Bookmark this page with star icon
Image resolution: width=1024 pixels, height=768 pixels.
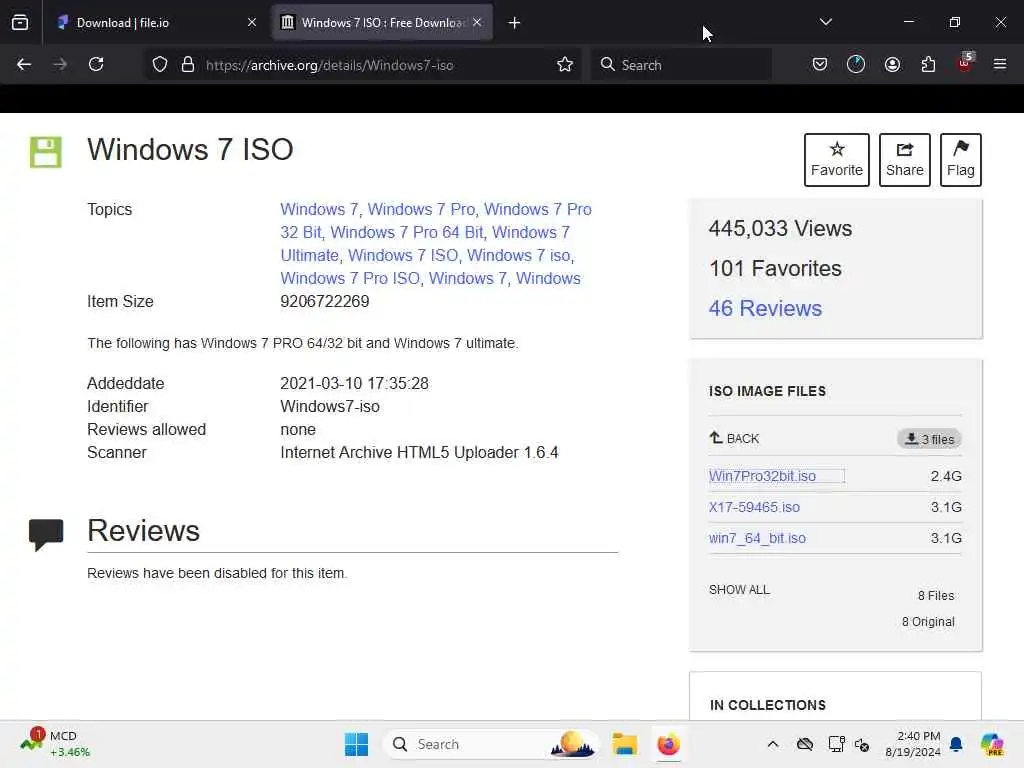[565, 65]
